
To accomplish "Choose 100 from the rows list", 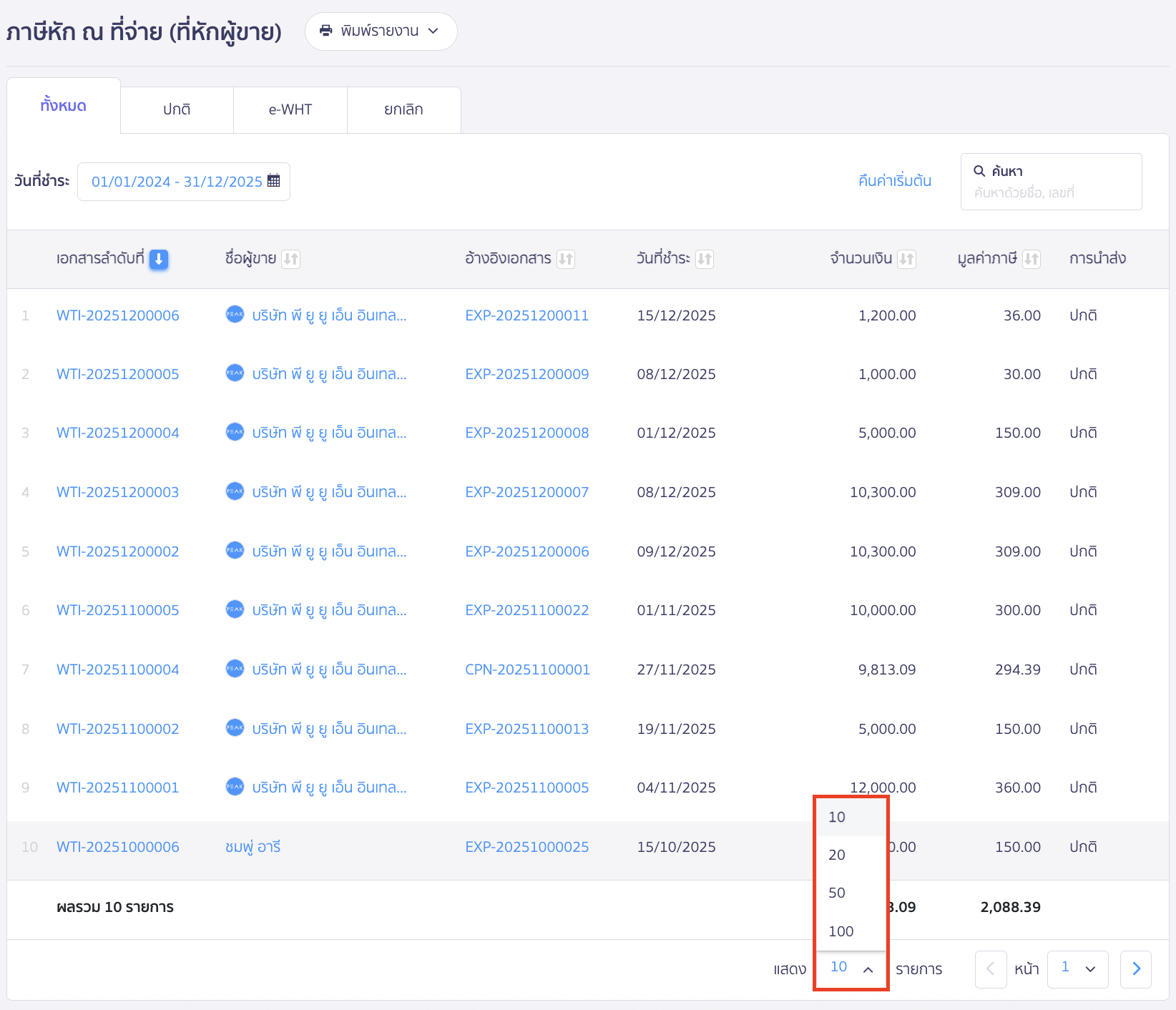I will click(x=841, y=931).
